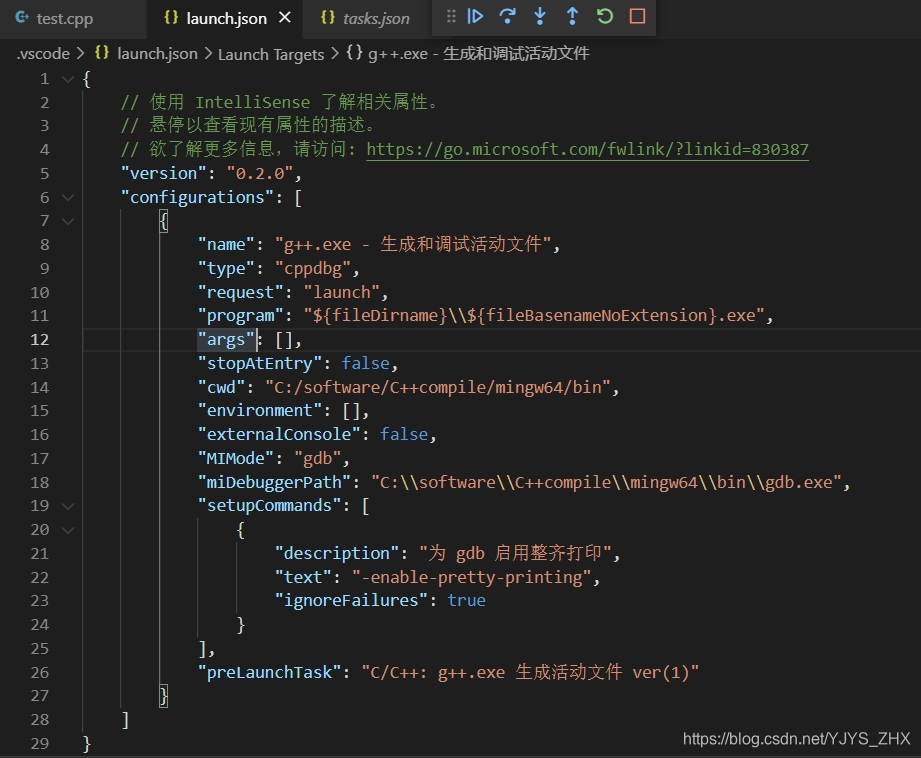Click the true value of ignoreFailures
Viewport: 921px width, 758px height.
coord(466,601)
